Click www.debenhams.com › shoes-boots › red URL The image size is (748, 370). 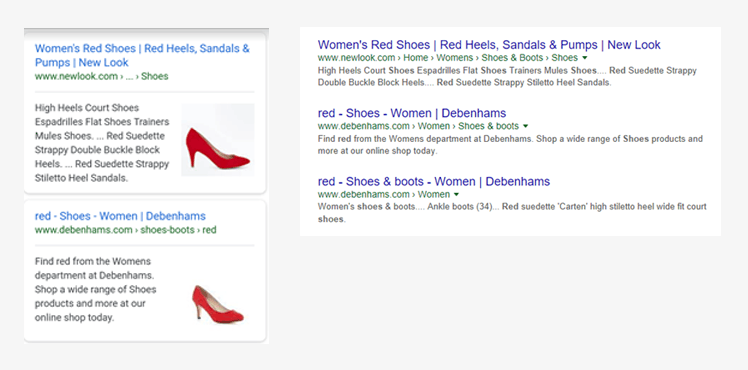pos(125,230)
